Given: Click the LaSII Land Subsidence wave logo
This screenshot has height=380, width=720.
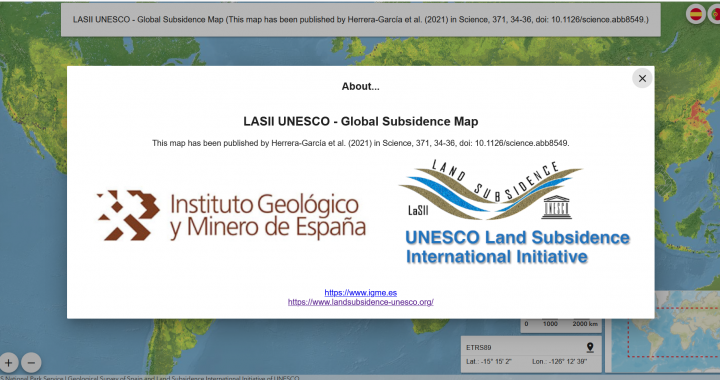Looking at the screenshot, I should pyautogui.click(x=490, y=190).
